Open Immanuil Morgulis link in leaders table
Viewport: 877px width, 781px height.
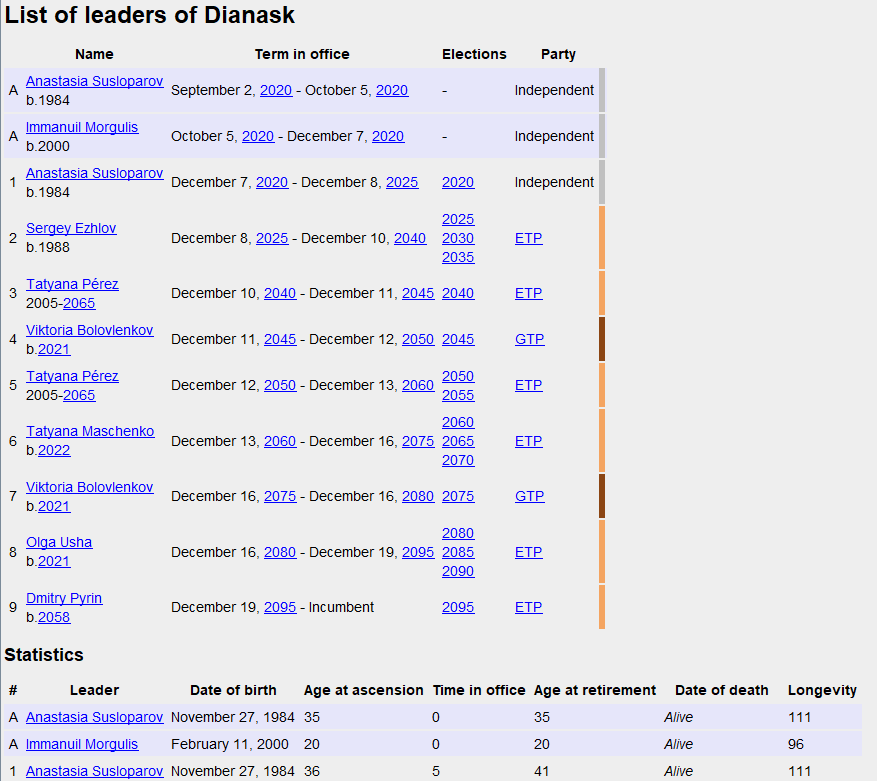click(82, 127)
